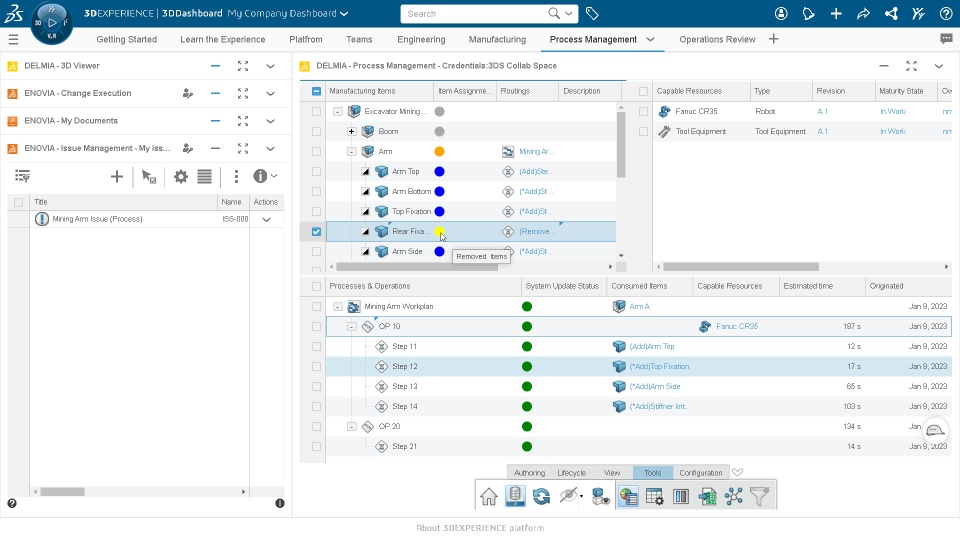Click the green status dot on Step 11

[527, 347]
